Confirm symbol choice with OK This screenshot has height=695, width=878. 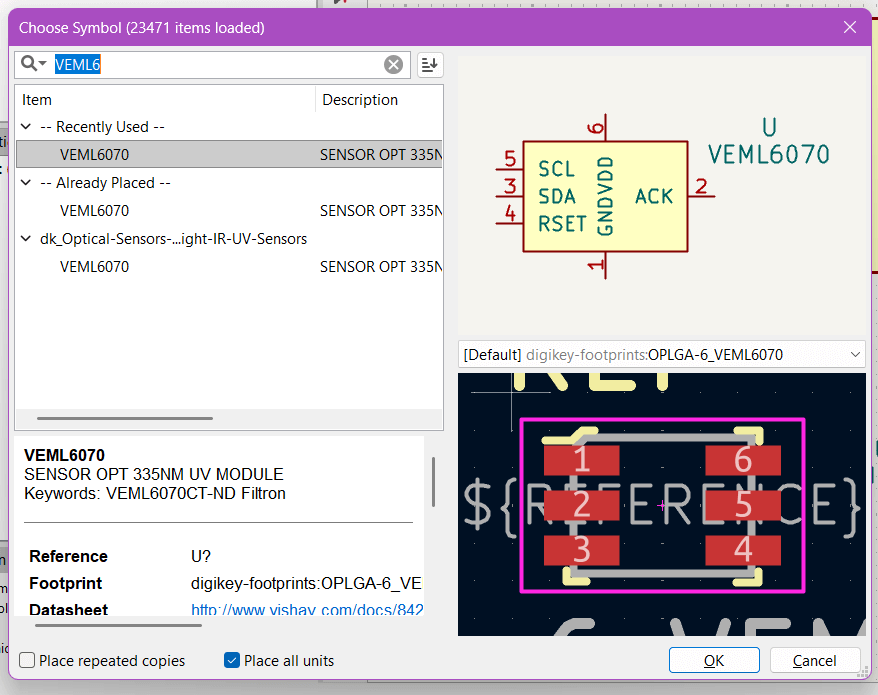pyautogui.click(x=714, y=660)
